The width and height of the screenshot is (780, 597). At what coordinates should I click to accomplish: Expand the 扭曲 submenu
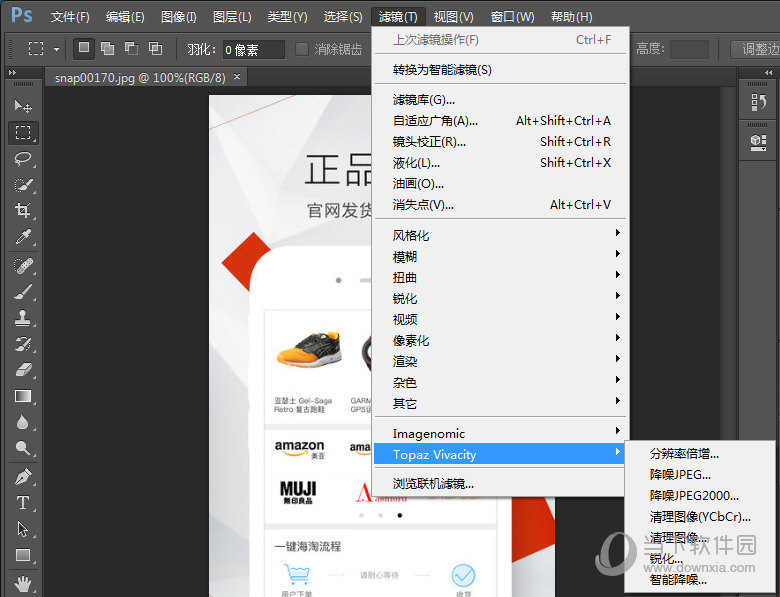coord(499,277)
